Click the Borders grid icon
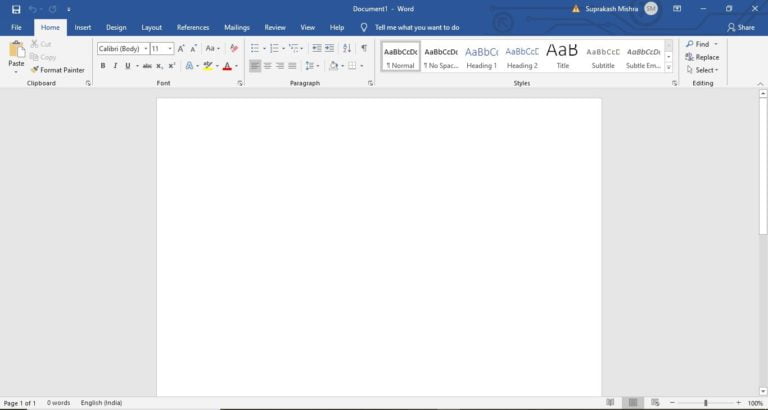Image resolution: width=768 pixels, height=410 pixels. (352, 66)
